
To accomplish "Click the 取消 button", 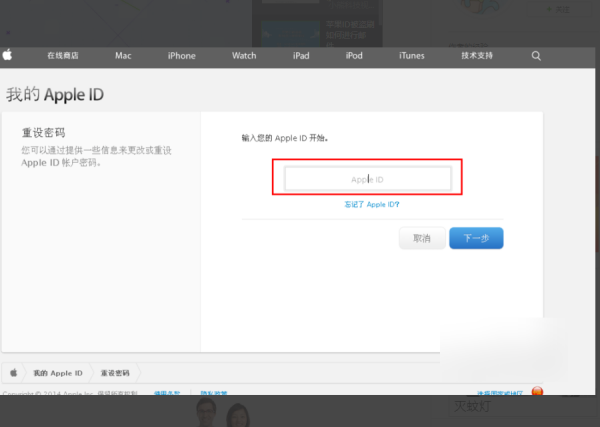I will click(x=422, y=238).
